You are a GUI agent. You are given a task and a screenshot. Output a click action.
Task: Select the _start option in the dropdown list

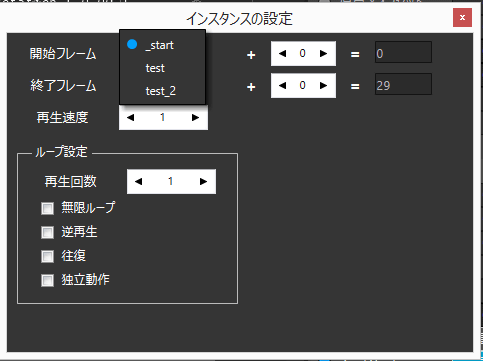pyautogui.click(x=162, y=45)
